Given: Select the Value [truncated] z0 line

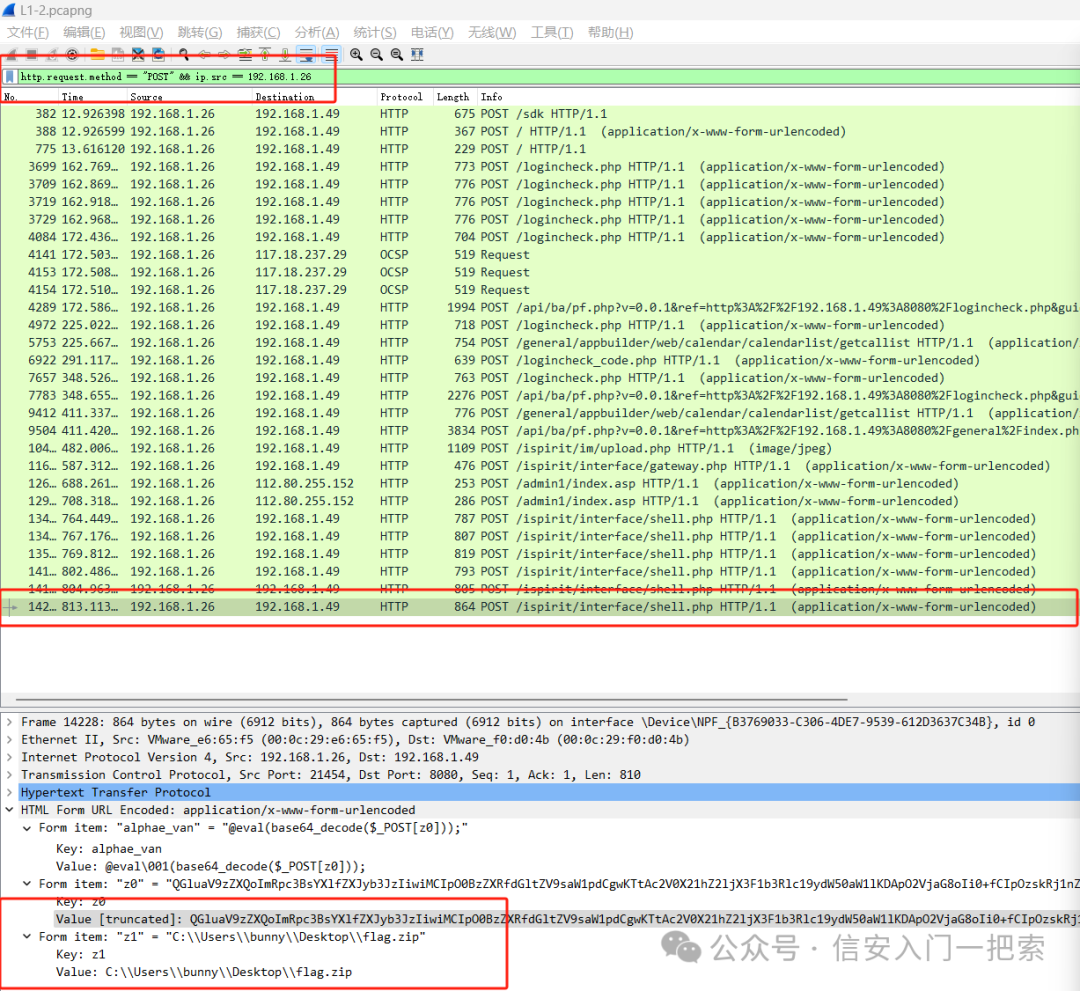Looking at the screenshot, I should (x=567, y=919).
